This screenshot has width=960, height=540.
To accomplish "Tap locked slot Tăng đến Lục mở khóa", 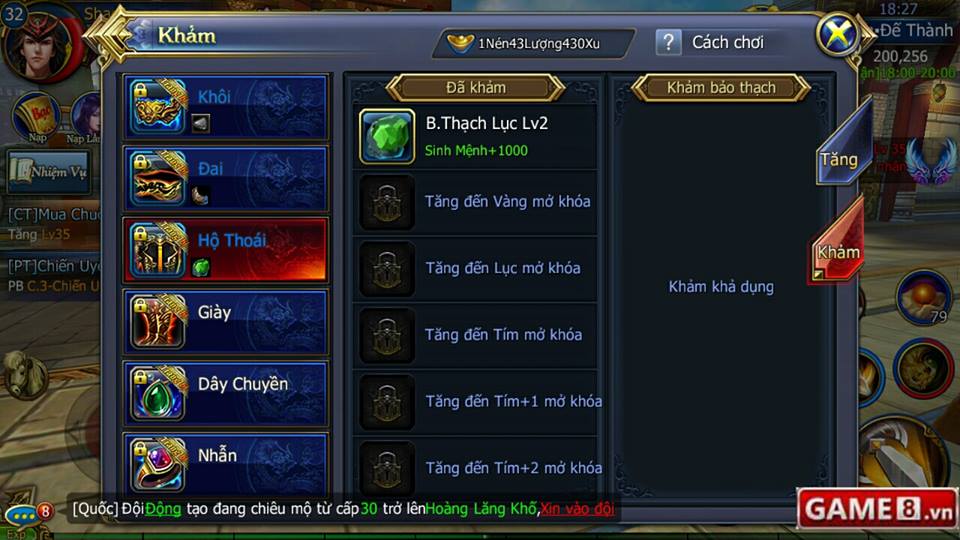I will point(475,269).
